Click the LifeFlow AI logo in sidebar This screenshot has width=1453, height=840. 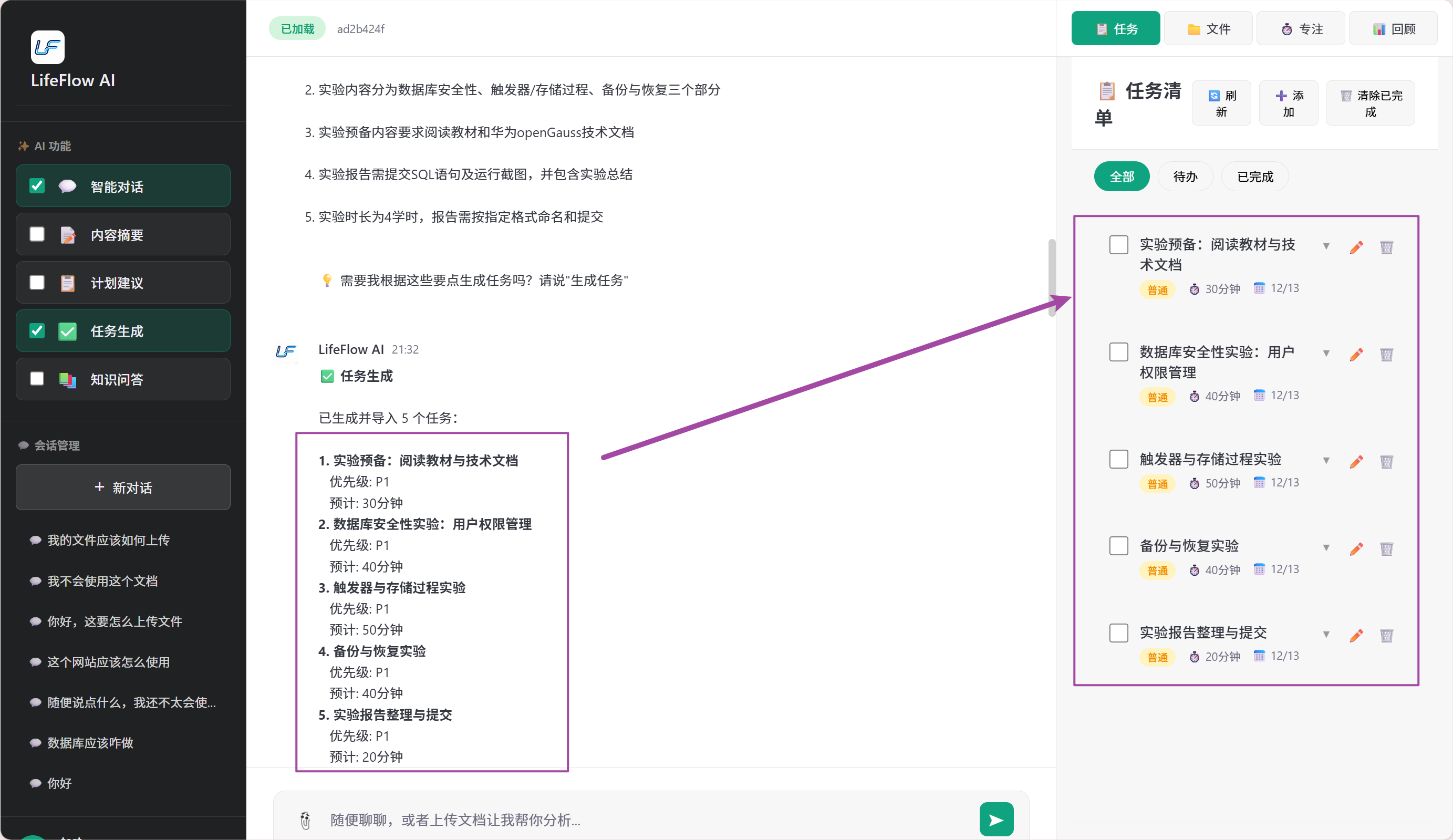coord(47,47)
